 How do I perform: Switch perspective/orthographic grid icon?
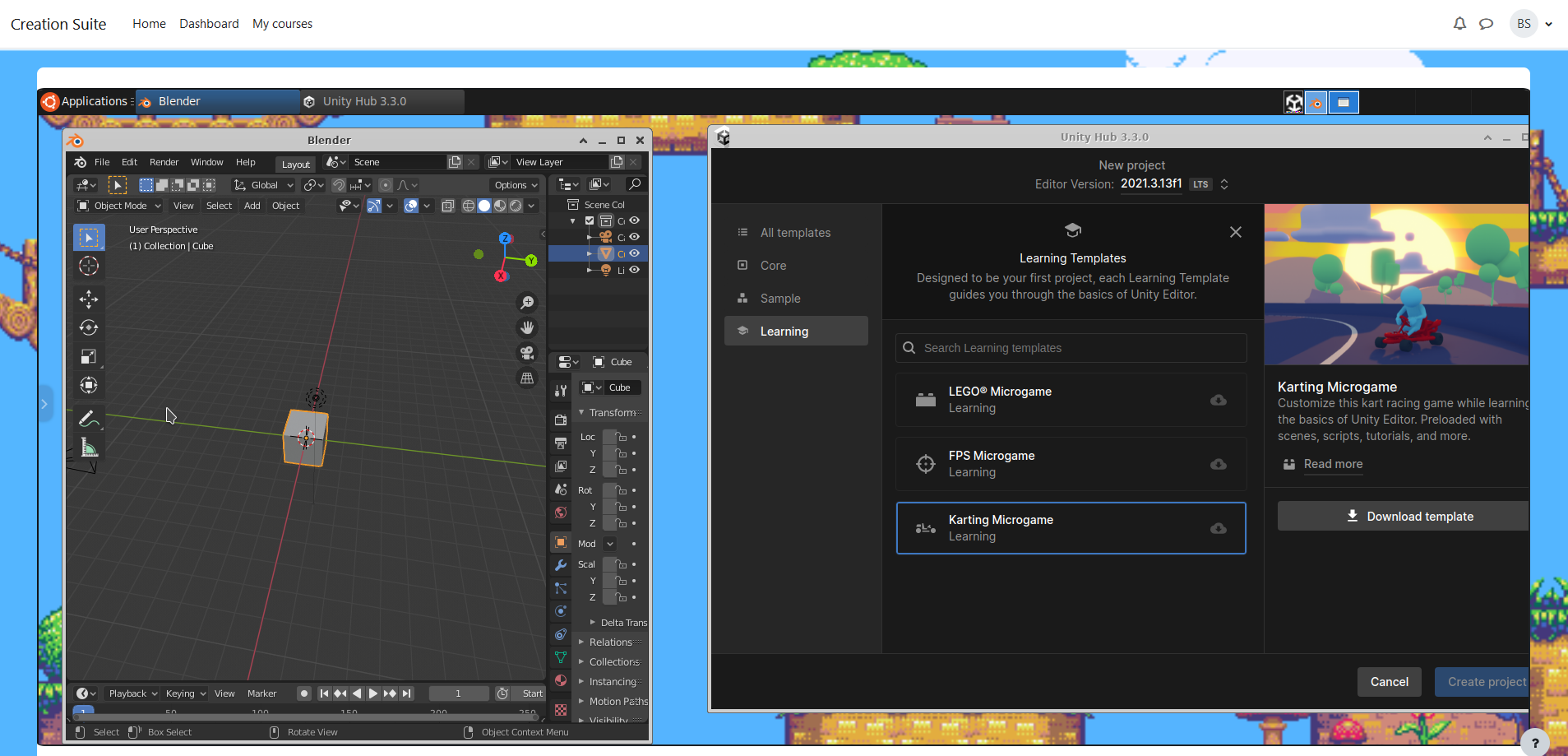527,378
